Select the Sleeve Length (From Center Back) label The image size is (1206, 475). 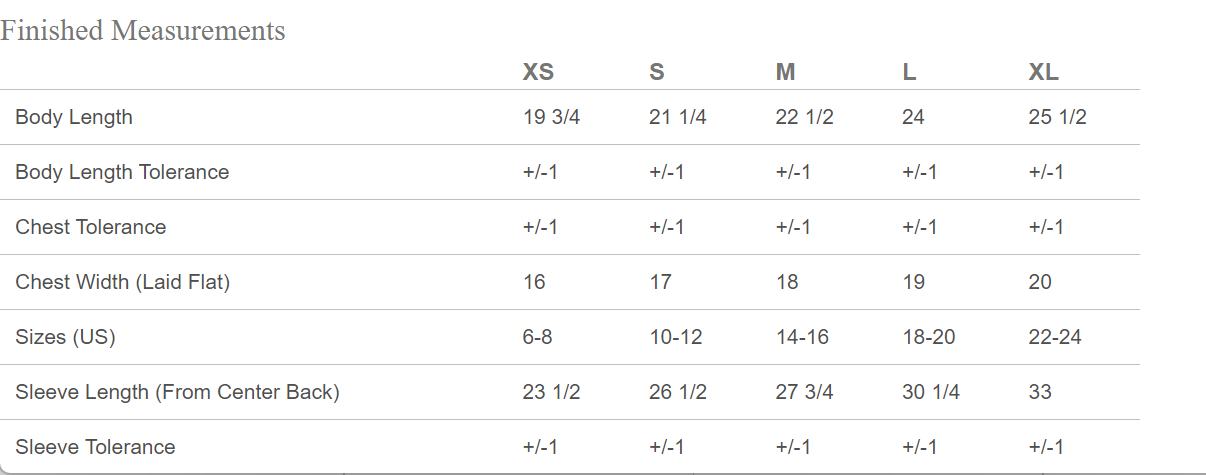click(178, 392)
